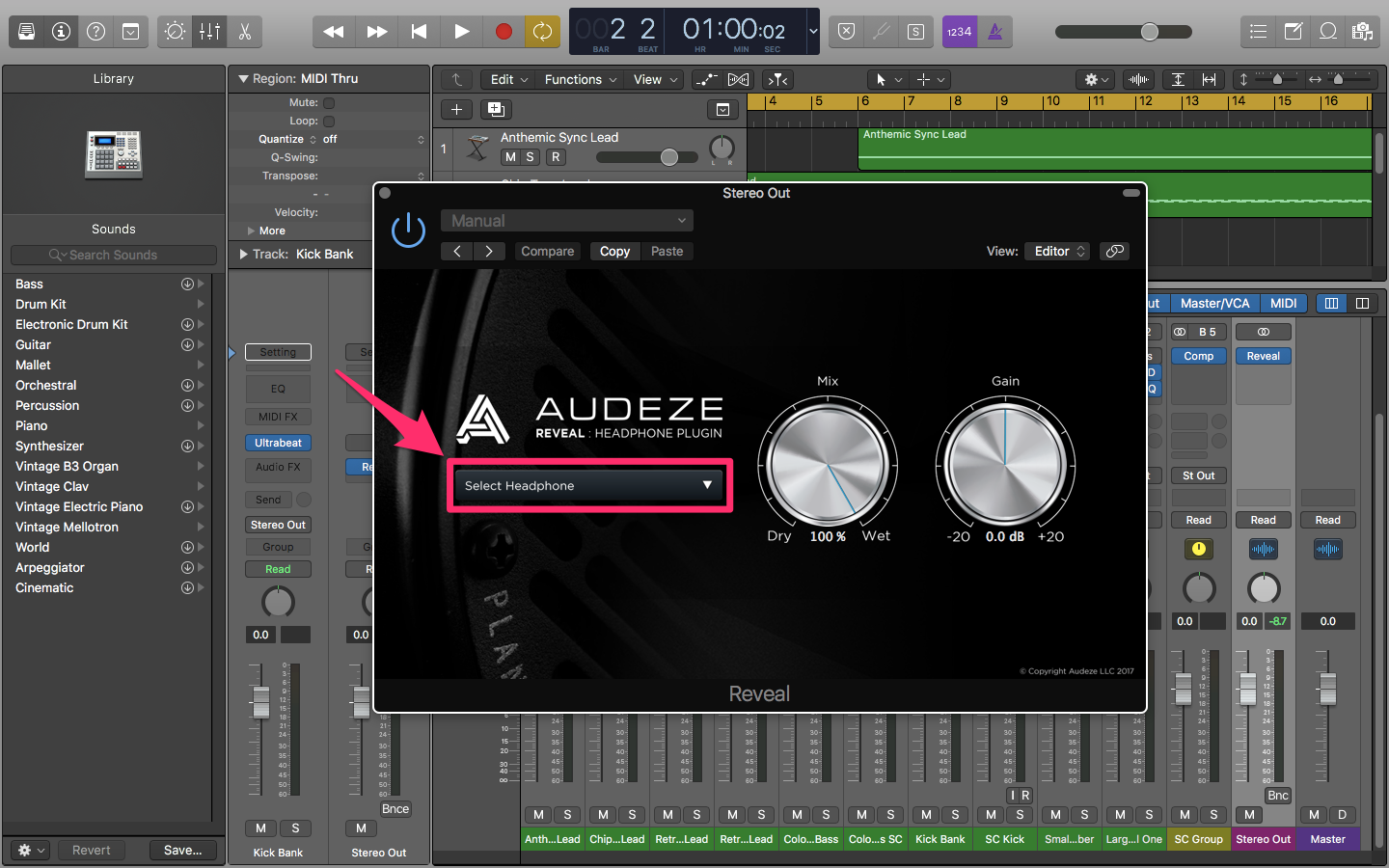Expand the More disclosure triangle
Screen dimensions: 1389x868
251,231
